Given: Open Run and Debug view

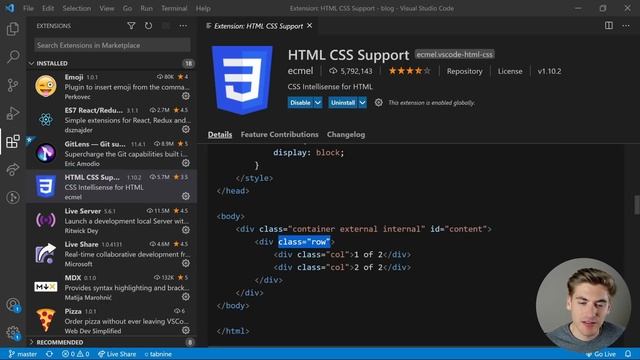Looking at the screenshot, I should [13, 113].
